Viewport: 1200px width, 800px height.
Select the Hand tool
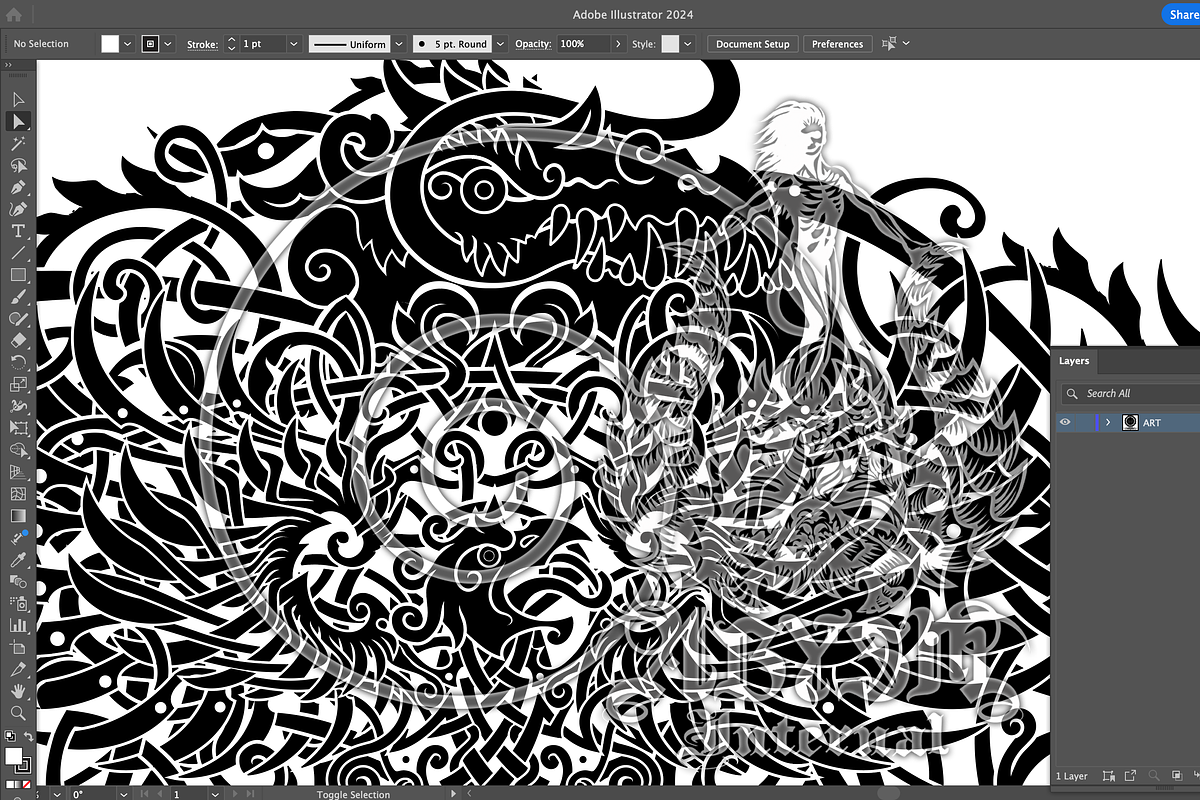coord(18,691)
